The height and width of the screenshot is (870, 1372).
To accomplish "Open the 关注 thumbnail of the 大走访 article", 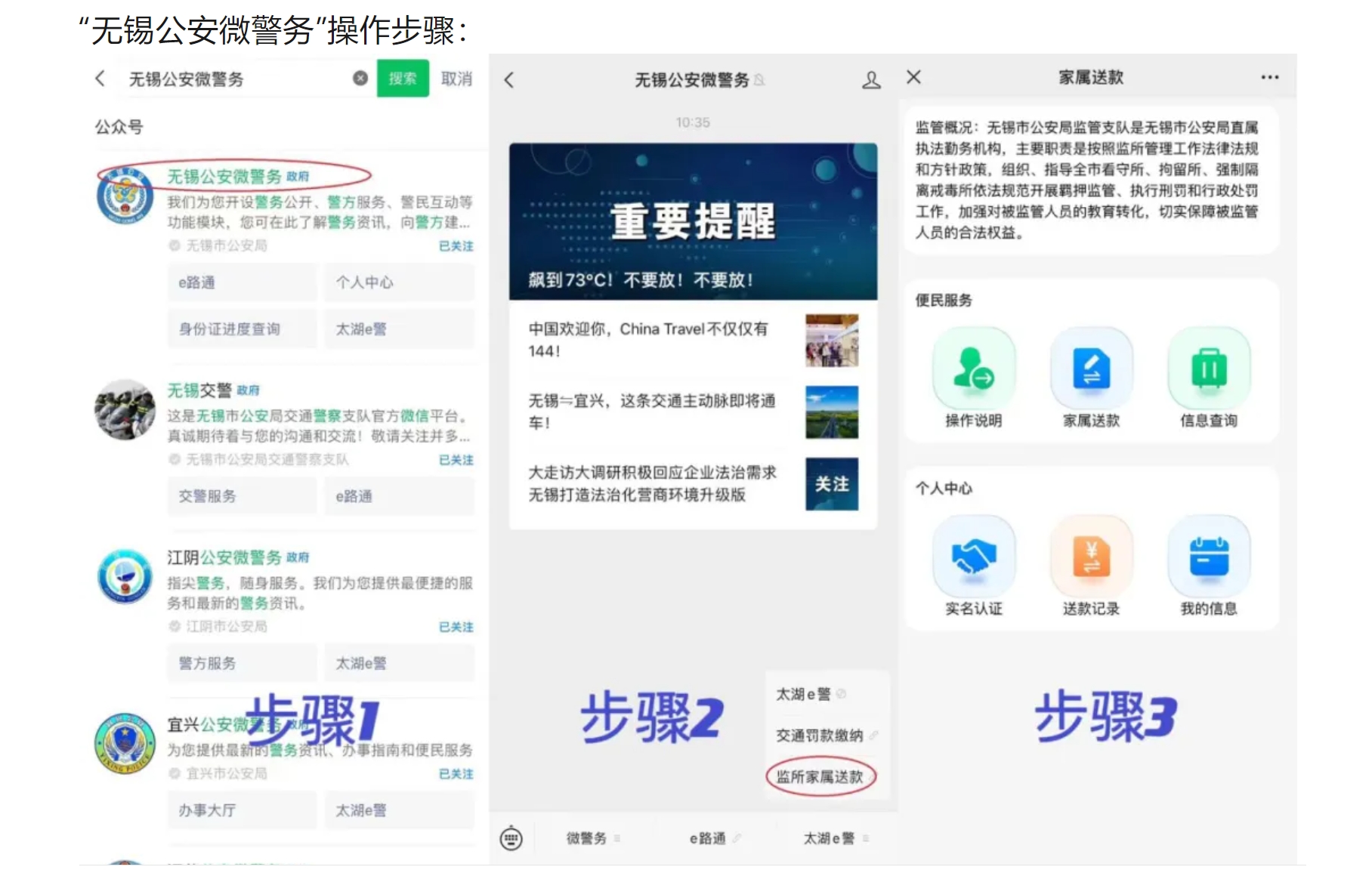I will tap(832, 484).
